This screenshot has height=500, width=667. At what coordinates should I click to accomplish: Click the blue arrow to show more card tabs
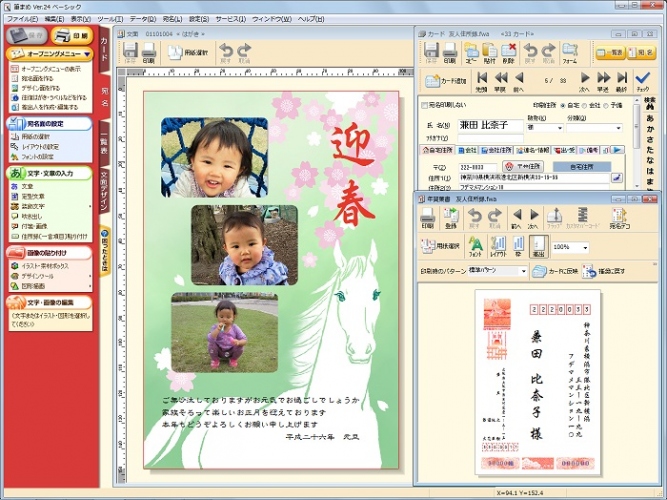pyautogui.click(x=618, y=150)
